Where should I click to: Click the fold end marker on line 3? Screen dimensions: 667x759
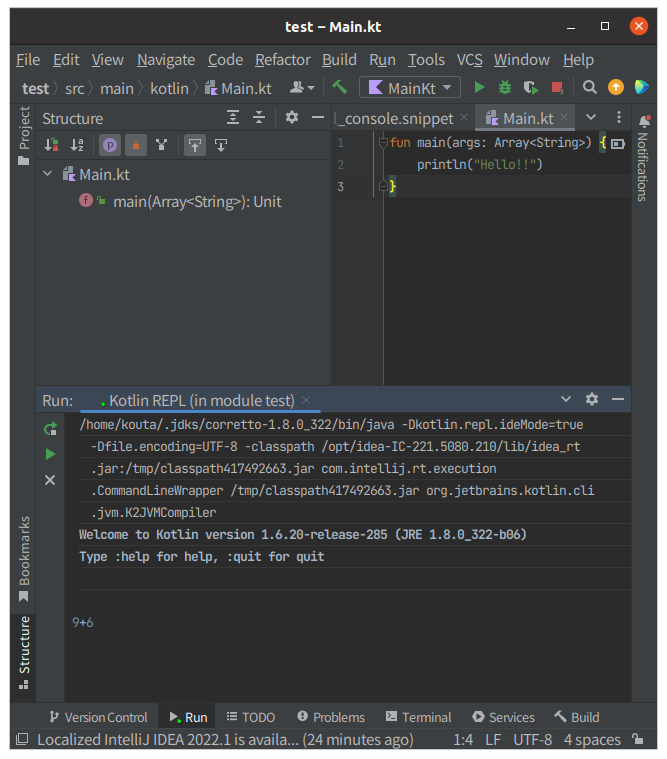click(383, 186)
